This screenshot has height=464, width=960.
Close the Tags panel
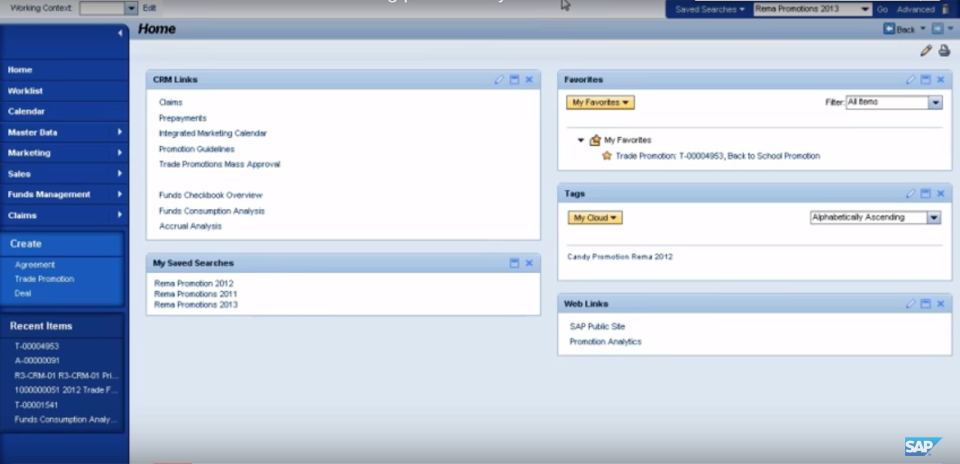click(941, 193)
